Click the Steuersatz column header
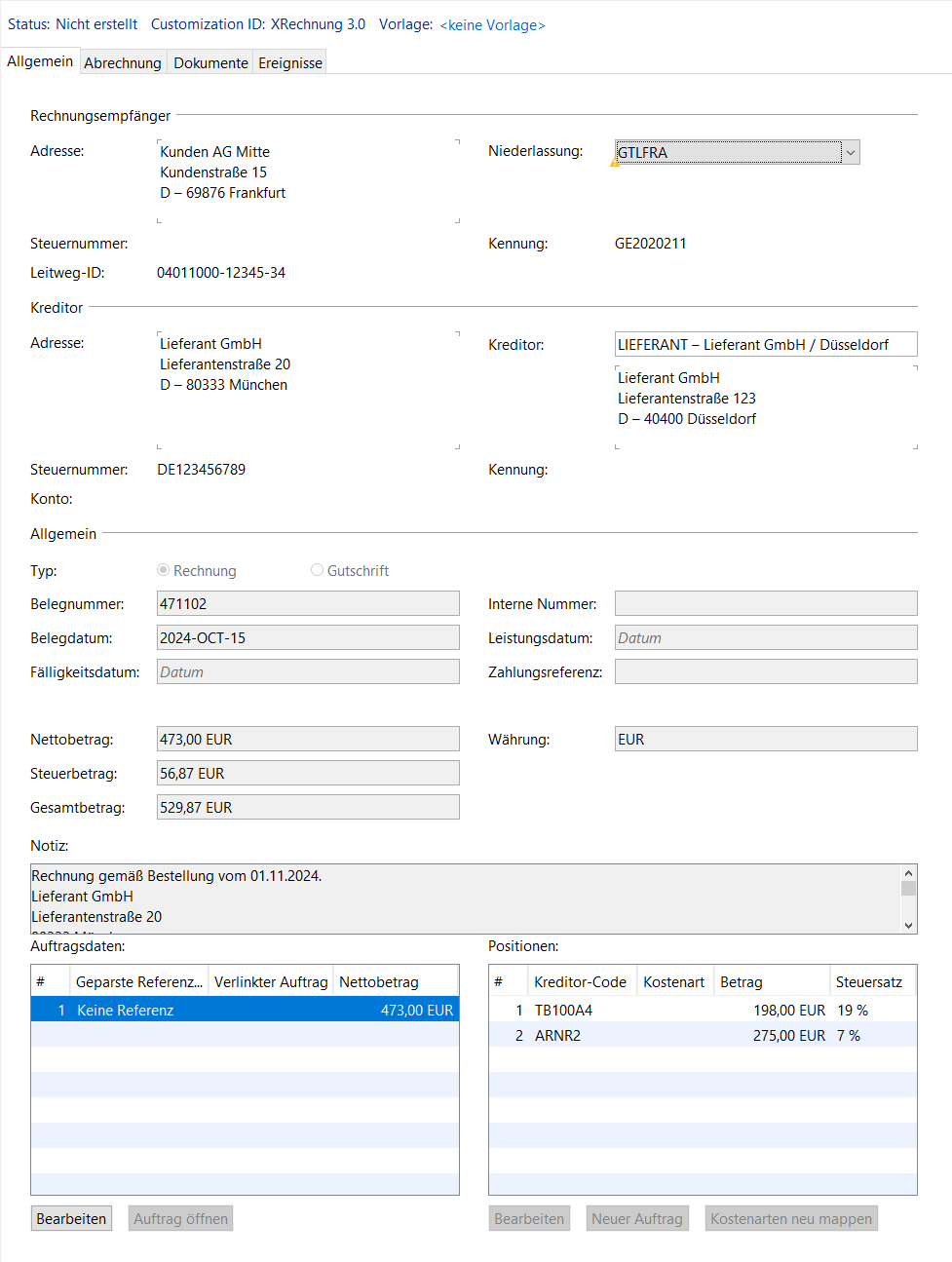Image resolution: width=952 pixels, height=1262 pixels. click(x=872, y=981)
